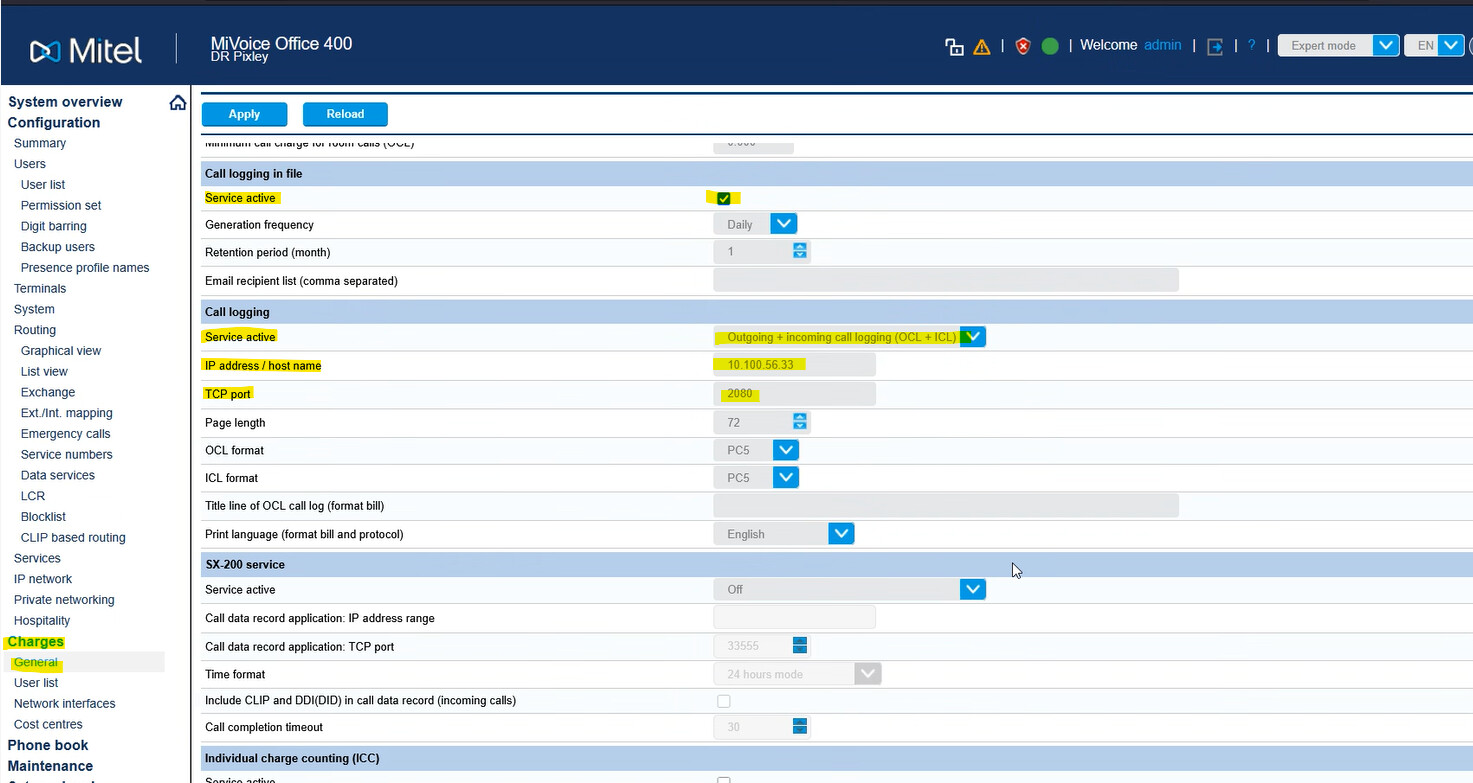The width and height of the screenshot is (1473, 783).
Task: Click the Reload button
Action: [345, 114]
